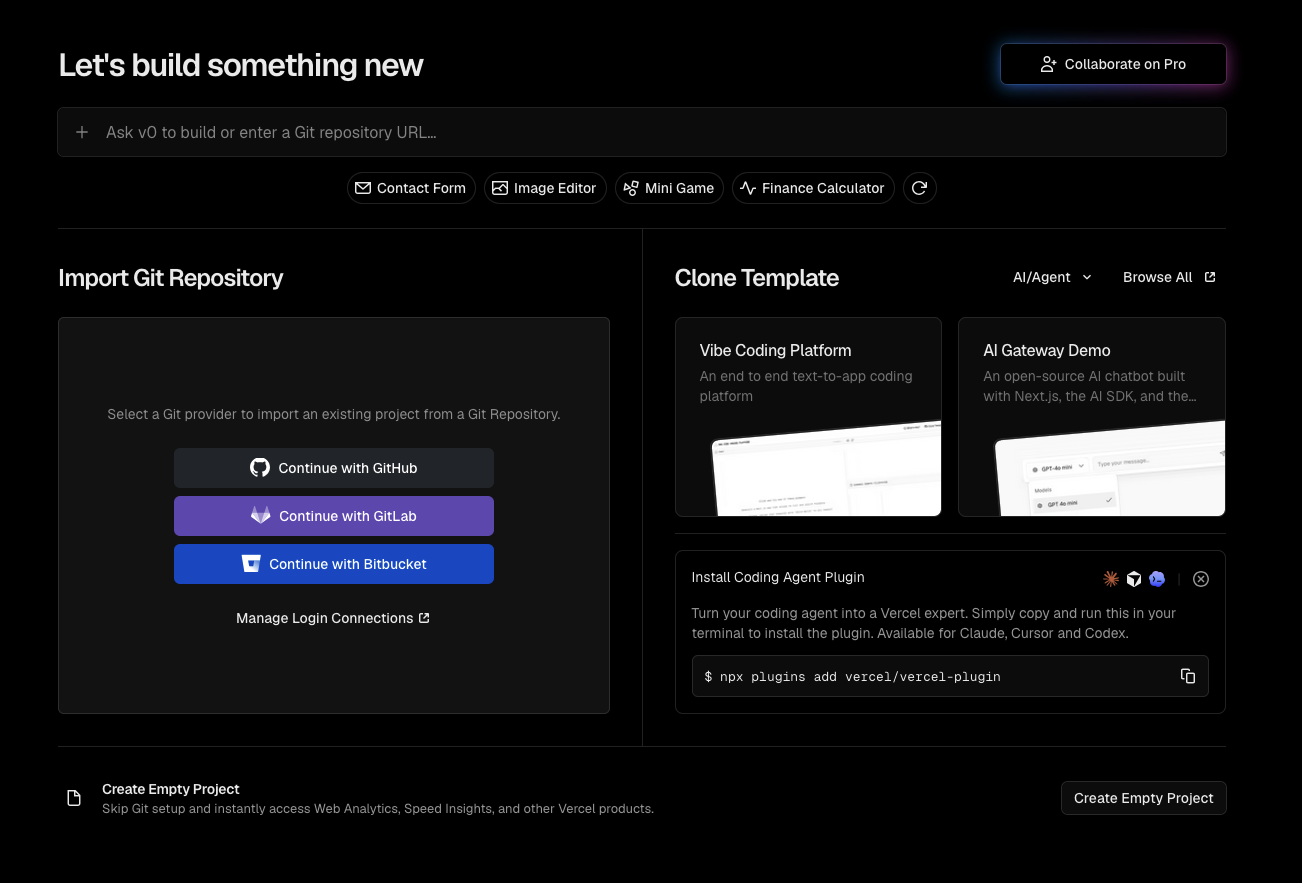Open the AI/Agent template category dropdown
1302x883 pixels.
pyautogui.click(x=1053, y=277)
